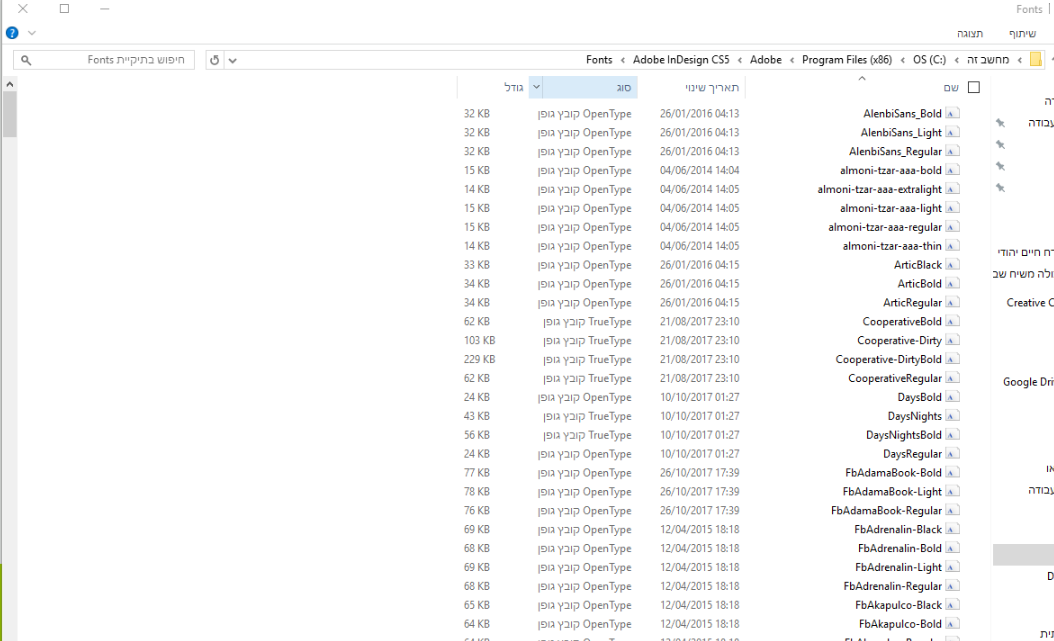Click the font file icon of AlenbiSans_Regular
1054x641 pixels.
pos(952,151)
